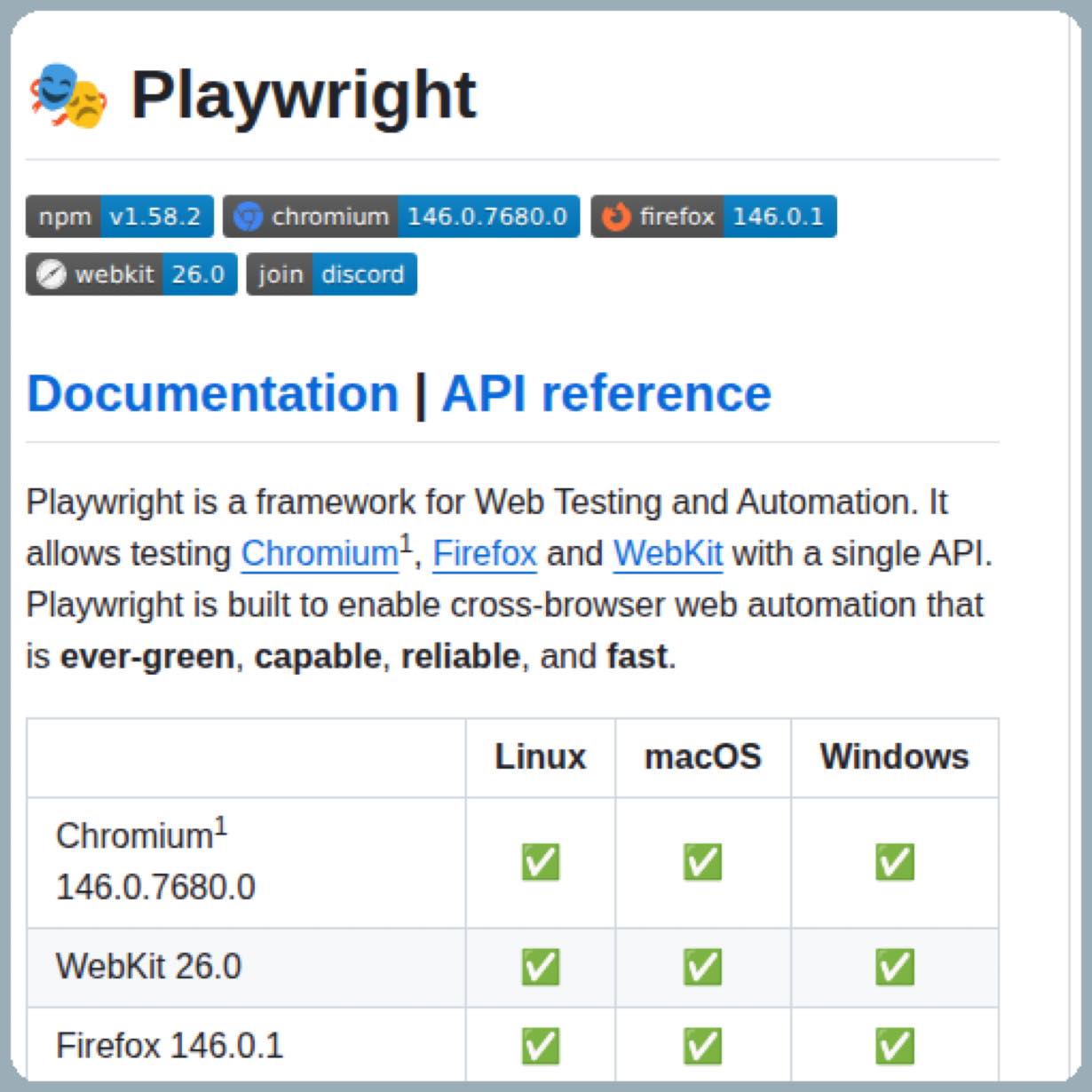The height and width of the screenshot is (1092, 1092).
Task: Open the Documentation link
Action: point(213,393)
